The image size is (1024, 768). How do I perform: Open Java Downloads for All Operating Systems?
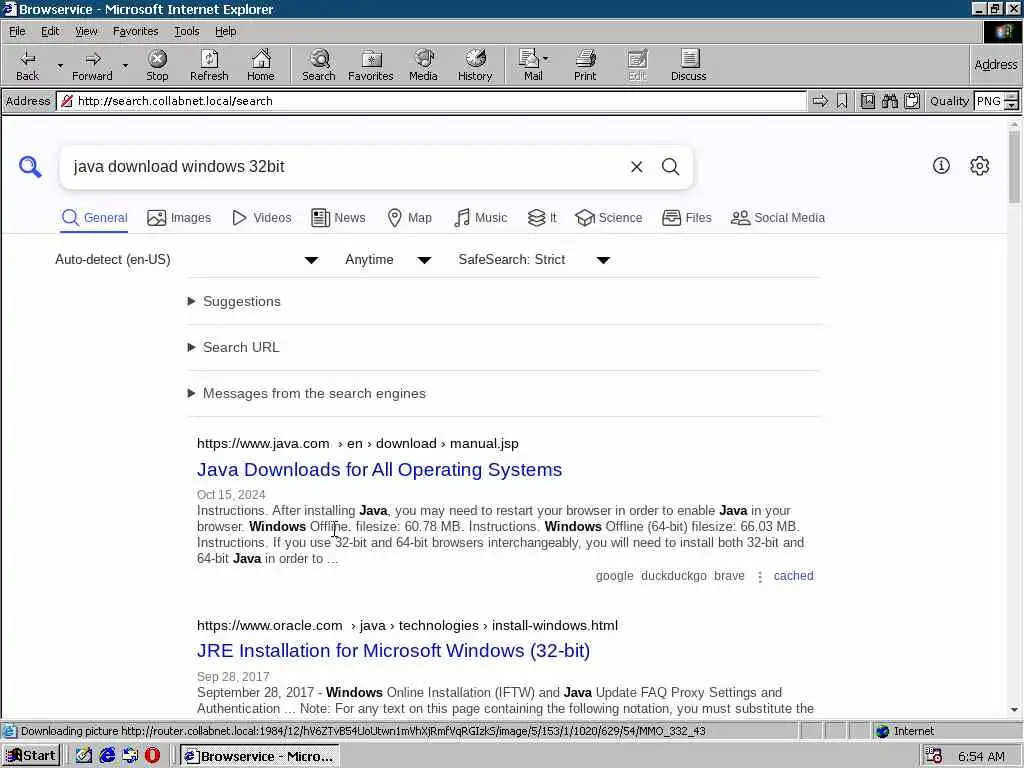379,470
